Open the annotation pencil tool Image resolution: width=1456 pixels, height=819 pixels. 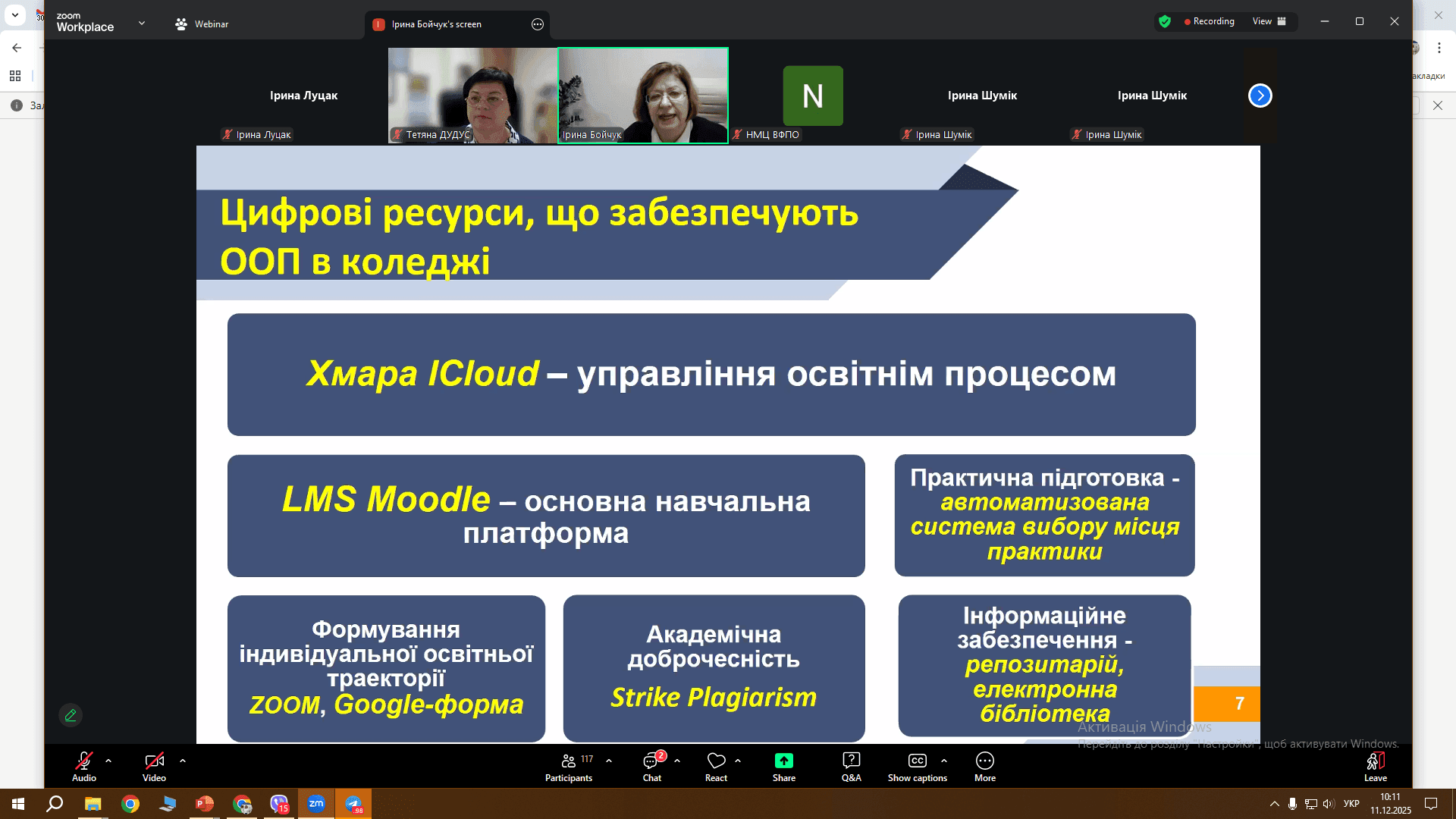[x=71, y=715]
